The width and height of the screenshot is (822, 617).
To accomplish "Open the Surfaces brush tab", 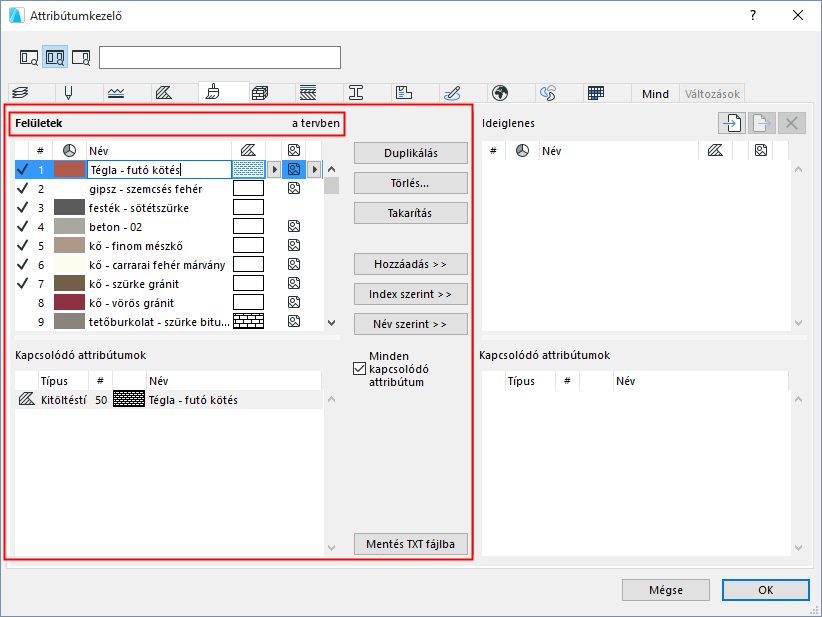I will 212,92.
